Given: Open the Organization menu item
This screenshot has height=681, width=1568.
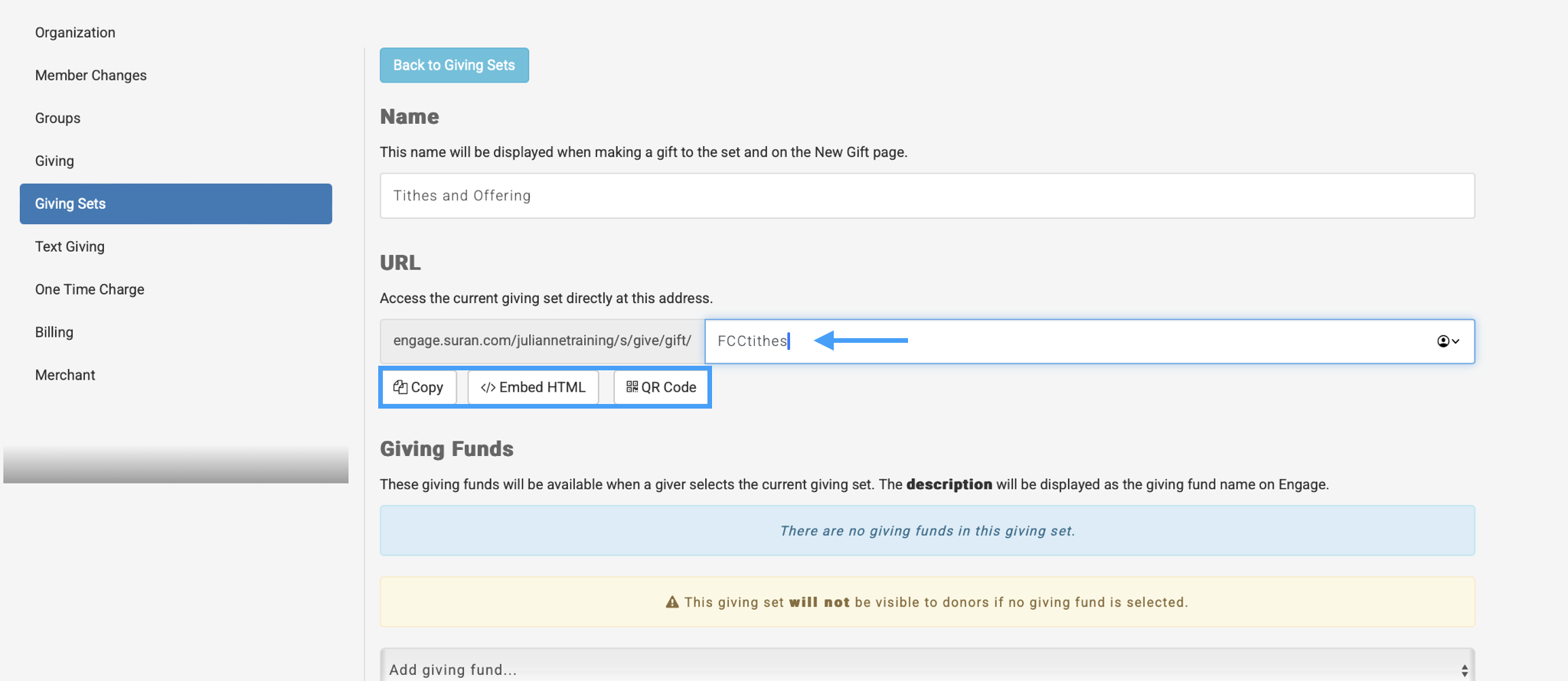Looking at the screenshot, I should point(75,32).
